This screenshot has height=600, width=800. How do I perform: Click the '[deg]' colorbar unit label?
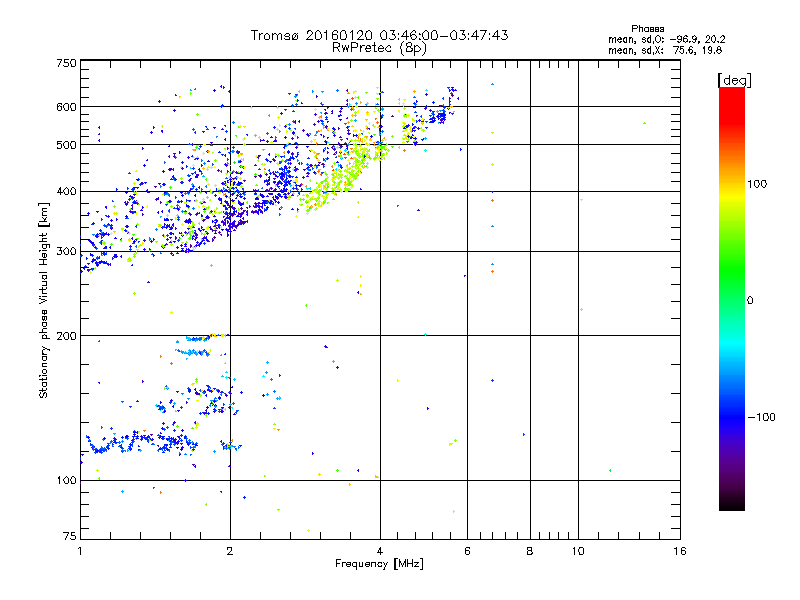coord(734,80)
